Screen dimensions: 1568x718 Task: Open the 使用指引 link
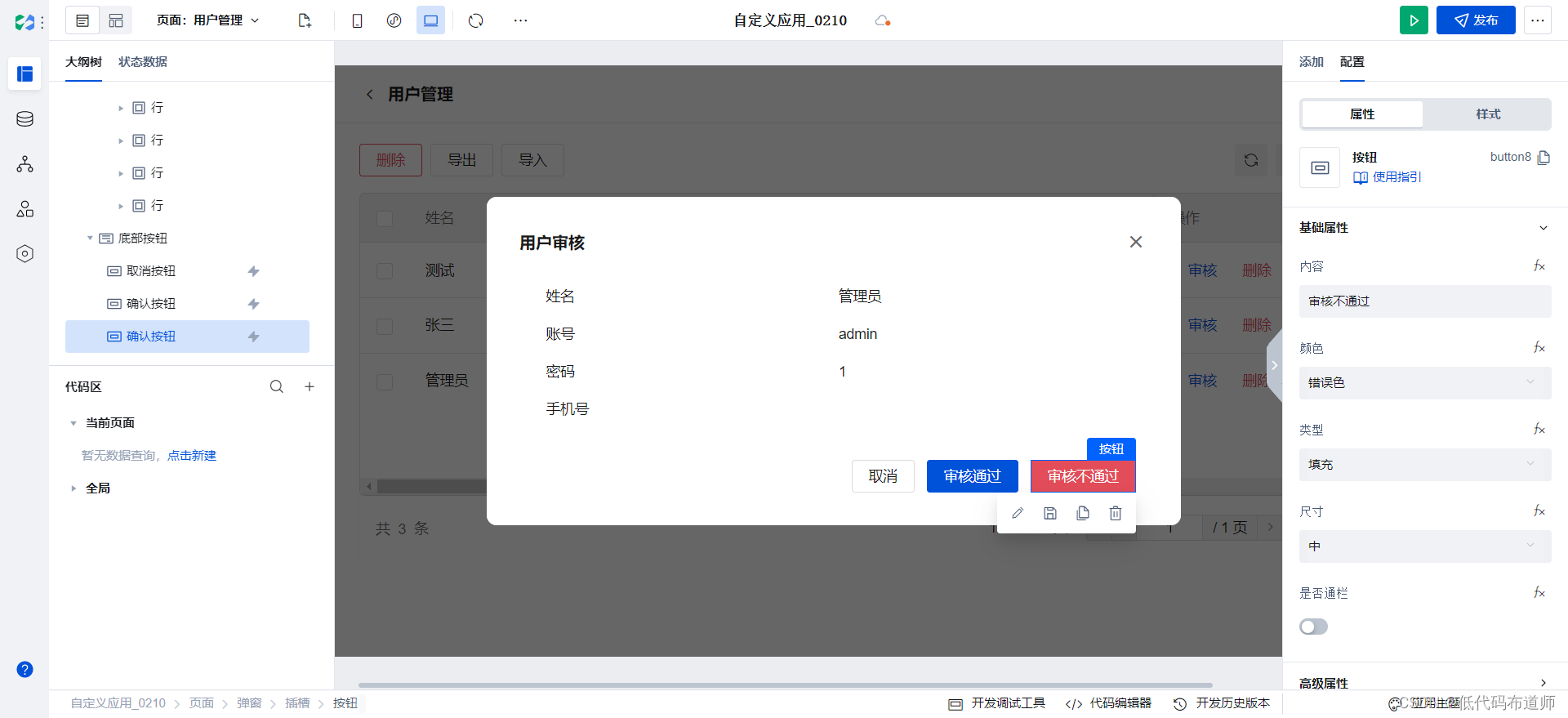pos(1388,177)
